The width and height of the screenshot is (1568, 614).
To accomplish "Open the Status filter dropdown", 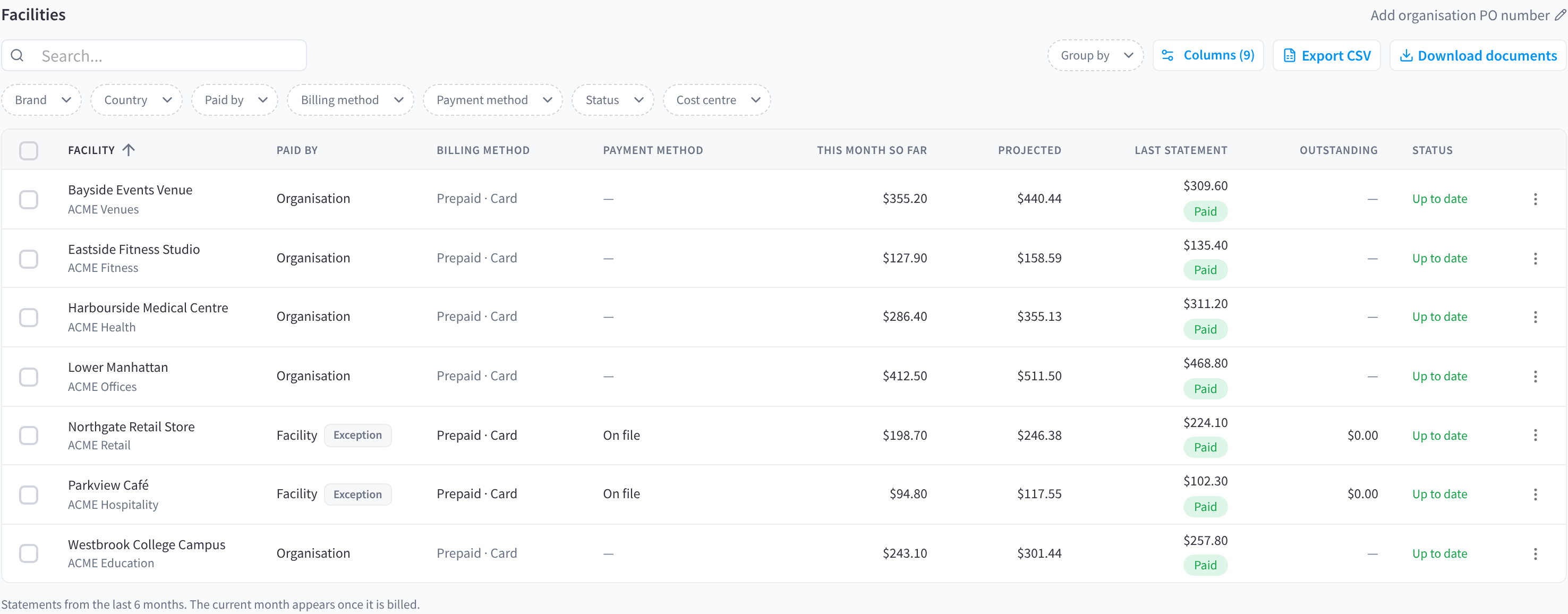I will coord(613,100).
